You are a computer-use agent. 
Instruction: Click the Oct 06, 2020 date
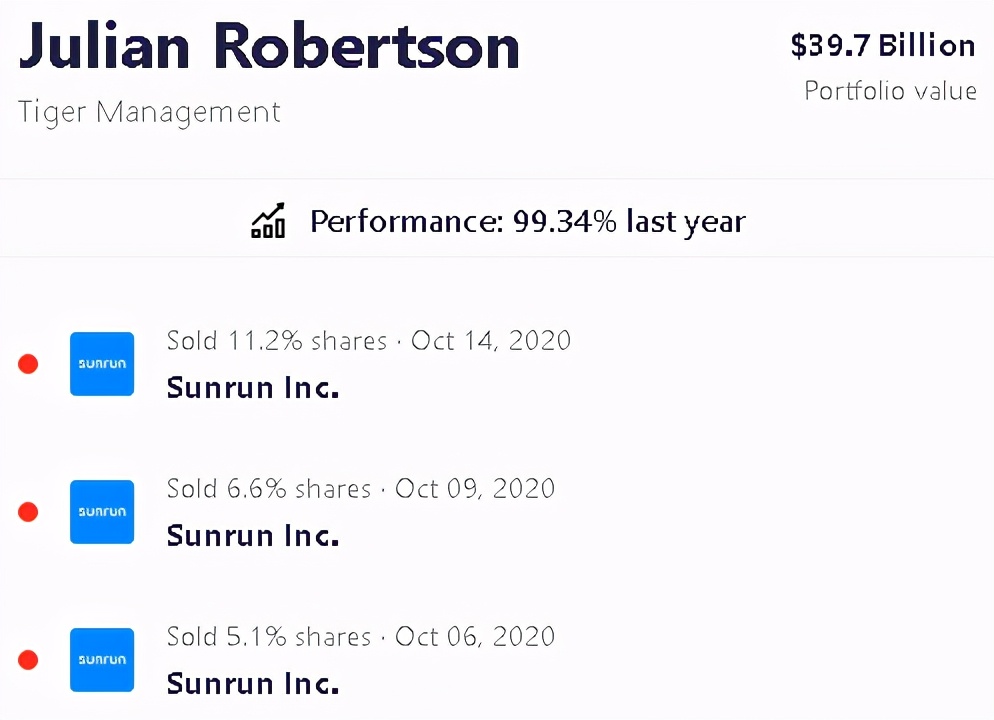point(475,637)
